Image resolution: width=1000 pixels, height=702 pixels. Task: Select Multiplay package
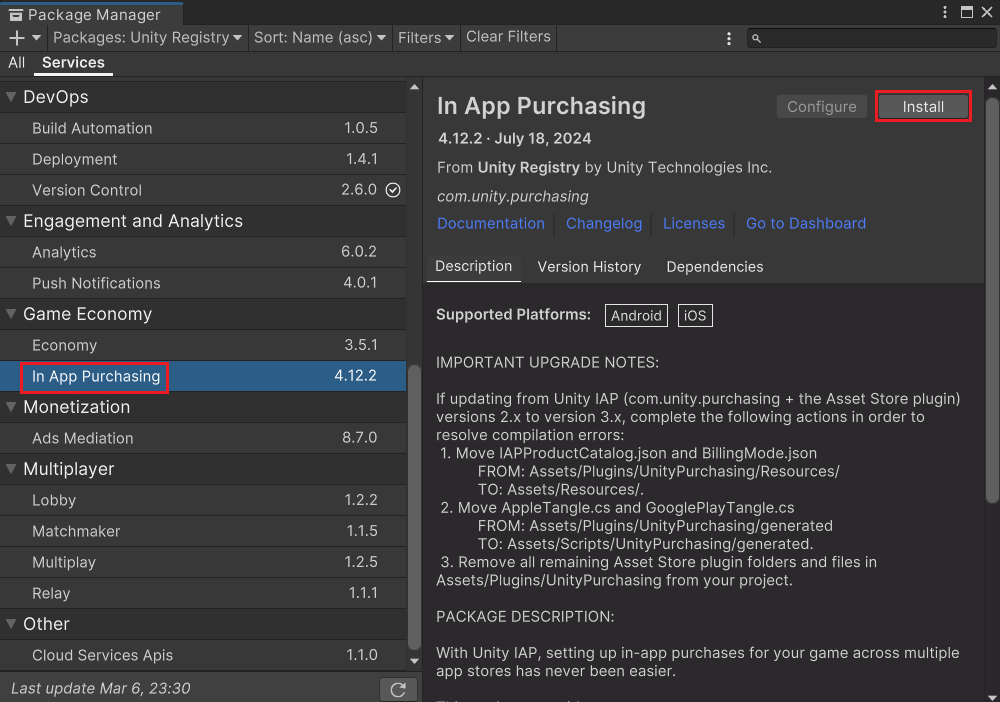[x=203, y=562]
